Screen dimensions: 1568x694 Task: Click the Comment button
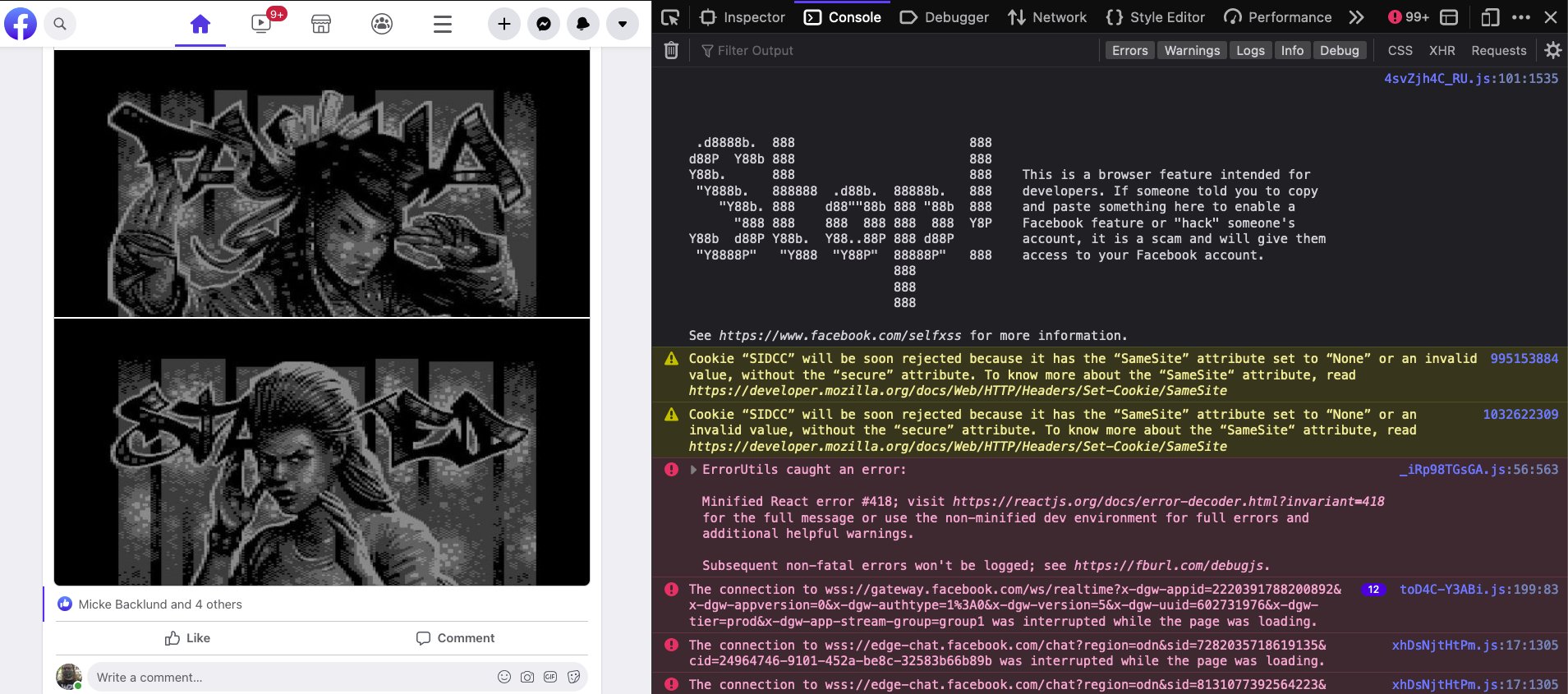[x=455, y=638]
